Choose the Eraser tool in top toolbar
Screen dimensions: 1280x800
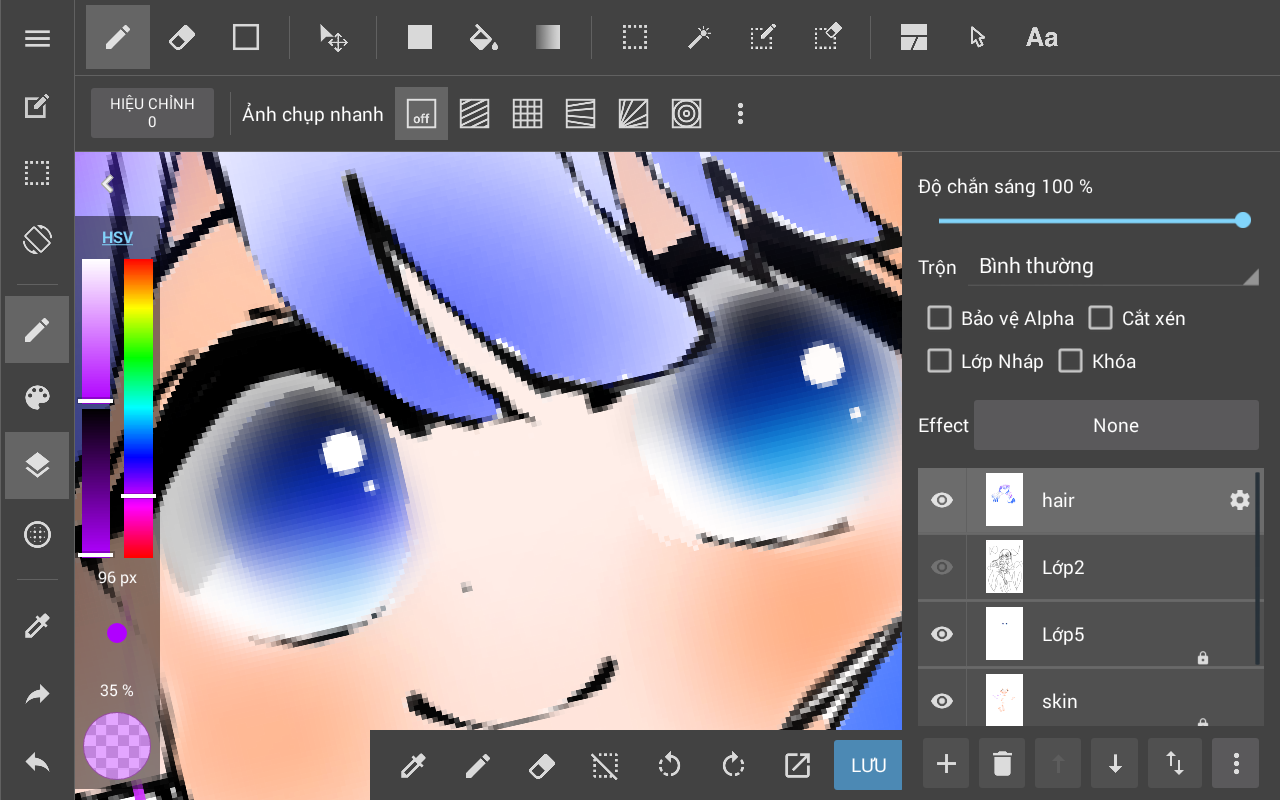[x=182, y=38]
